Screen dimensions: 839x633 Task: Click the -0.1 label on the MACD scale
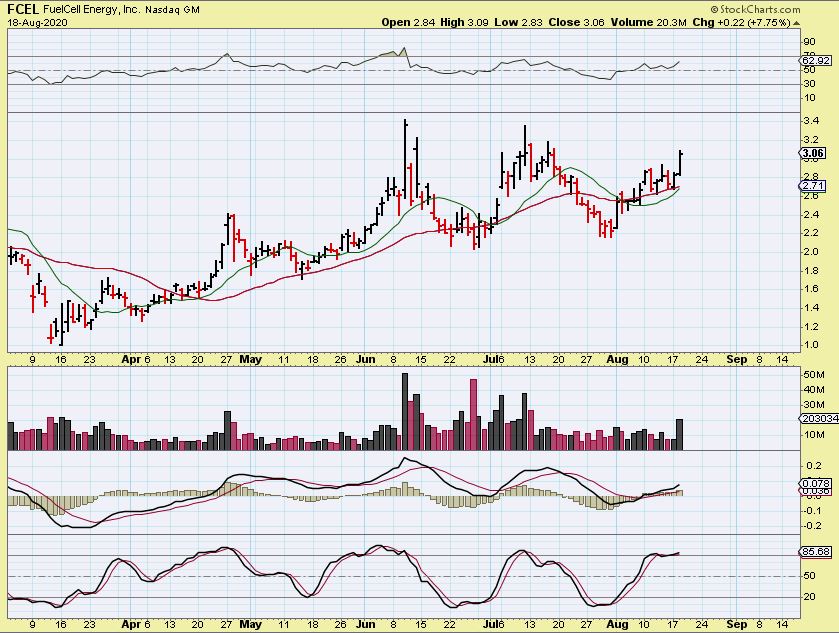[812, 510]
